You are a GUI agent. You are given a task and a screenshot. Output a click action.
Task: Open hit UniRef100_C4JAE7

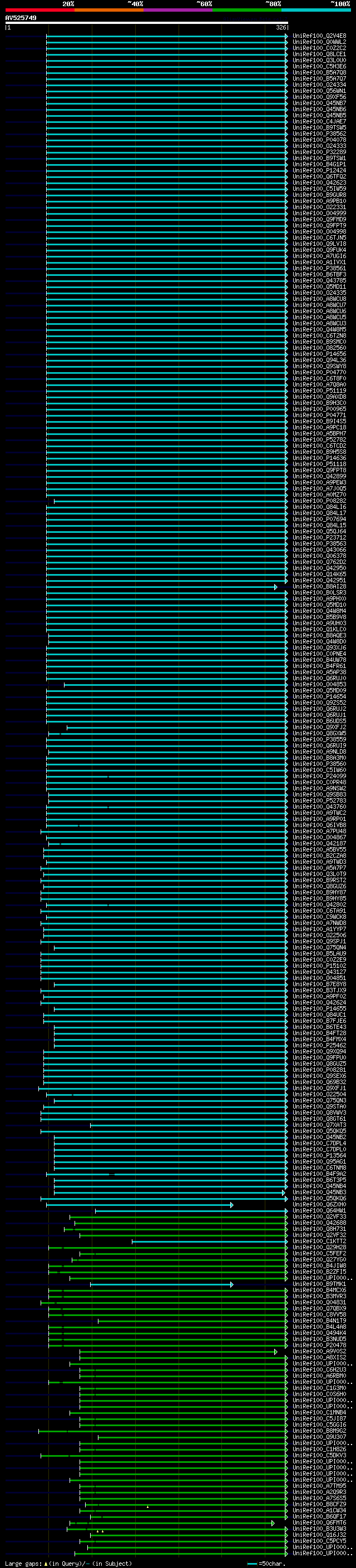coord(319,122)
